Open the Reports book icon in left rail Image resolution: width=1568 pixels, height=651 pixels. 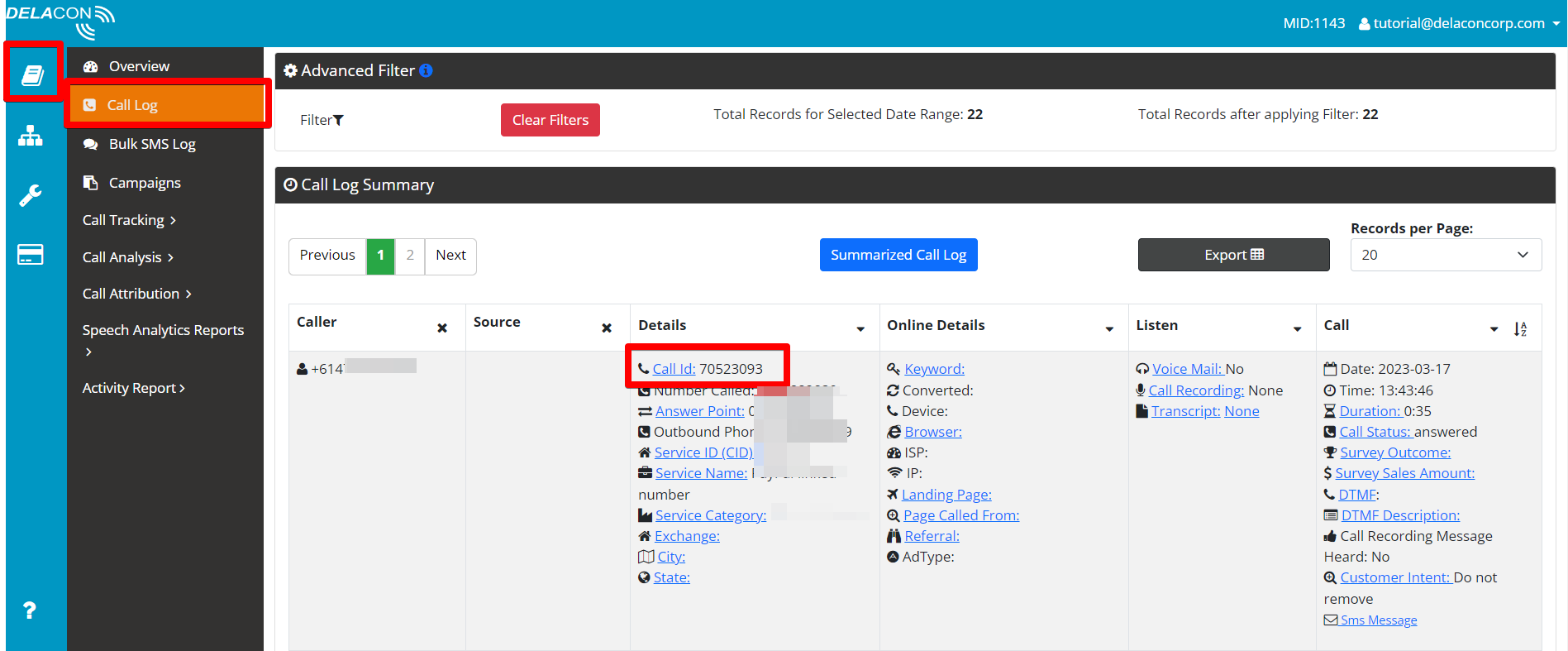click(32, 75)
